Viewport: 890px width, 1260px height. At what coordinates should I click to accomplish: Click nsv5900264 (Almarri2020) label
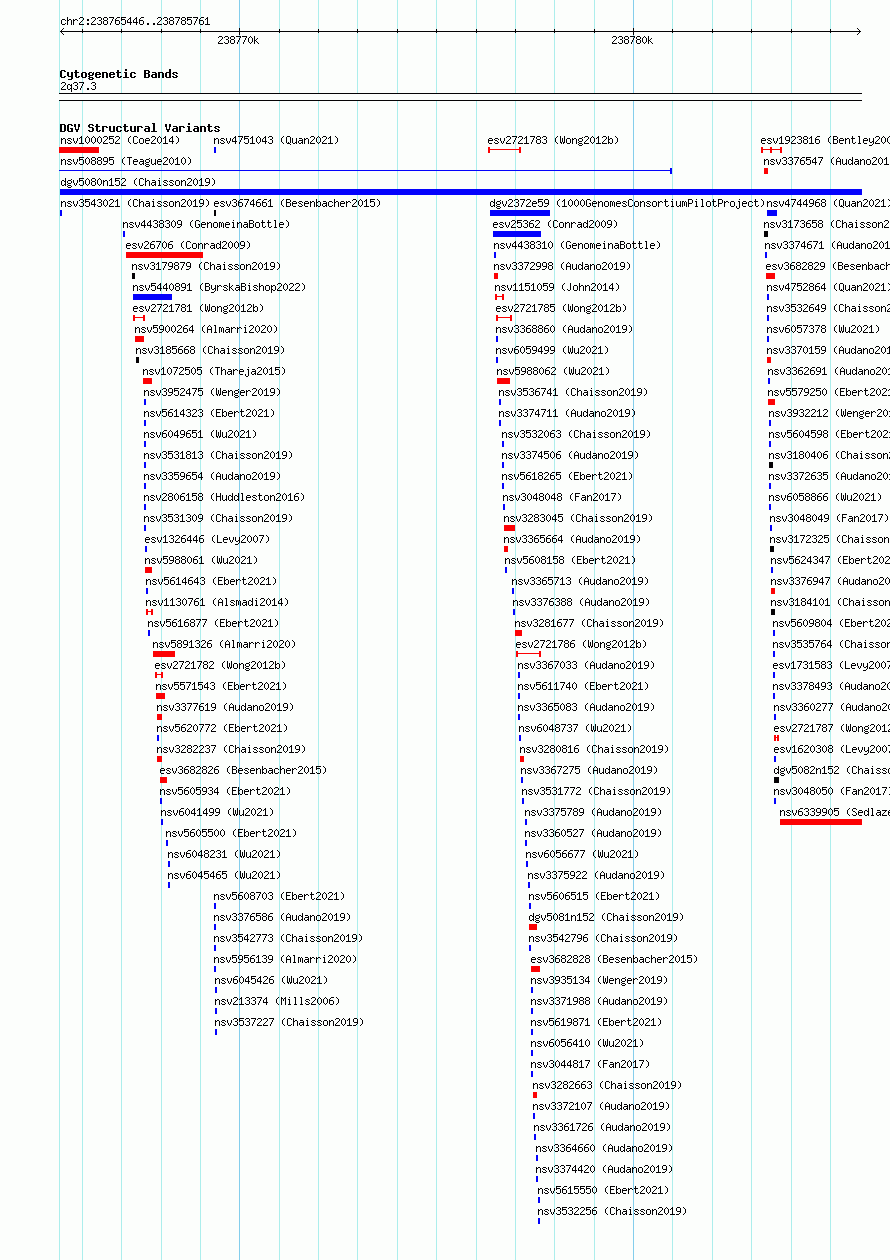pos(207,330)
